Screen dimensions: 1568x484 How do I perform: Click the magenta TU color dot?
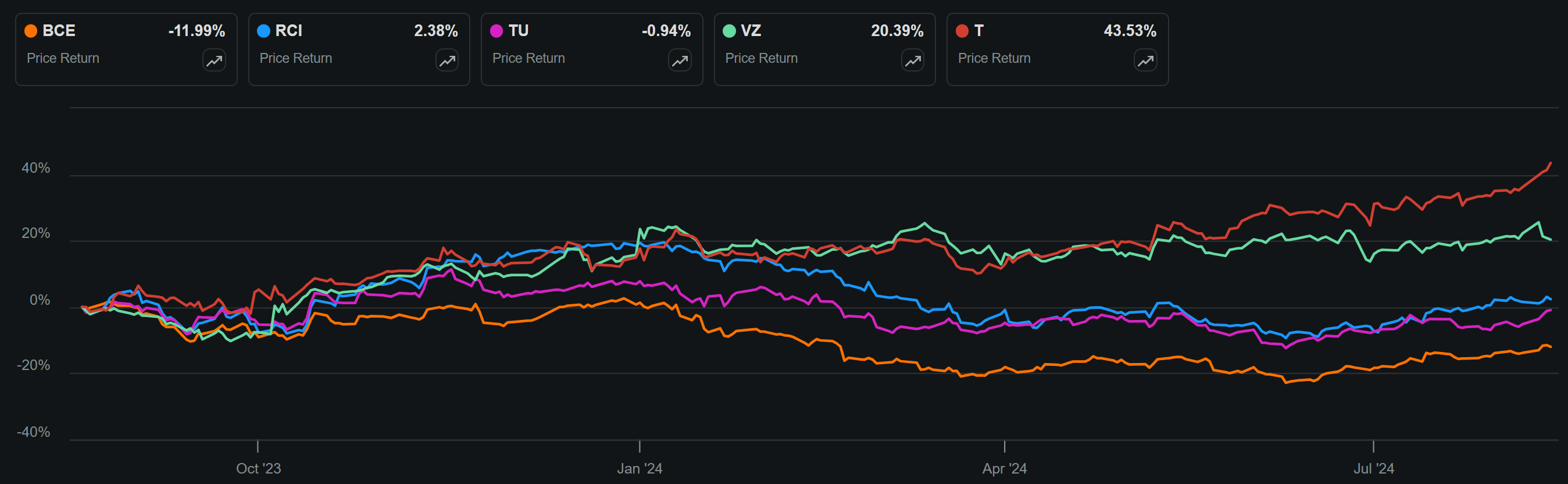[497, 31]
